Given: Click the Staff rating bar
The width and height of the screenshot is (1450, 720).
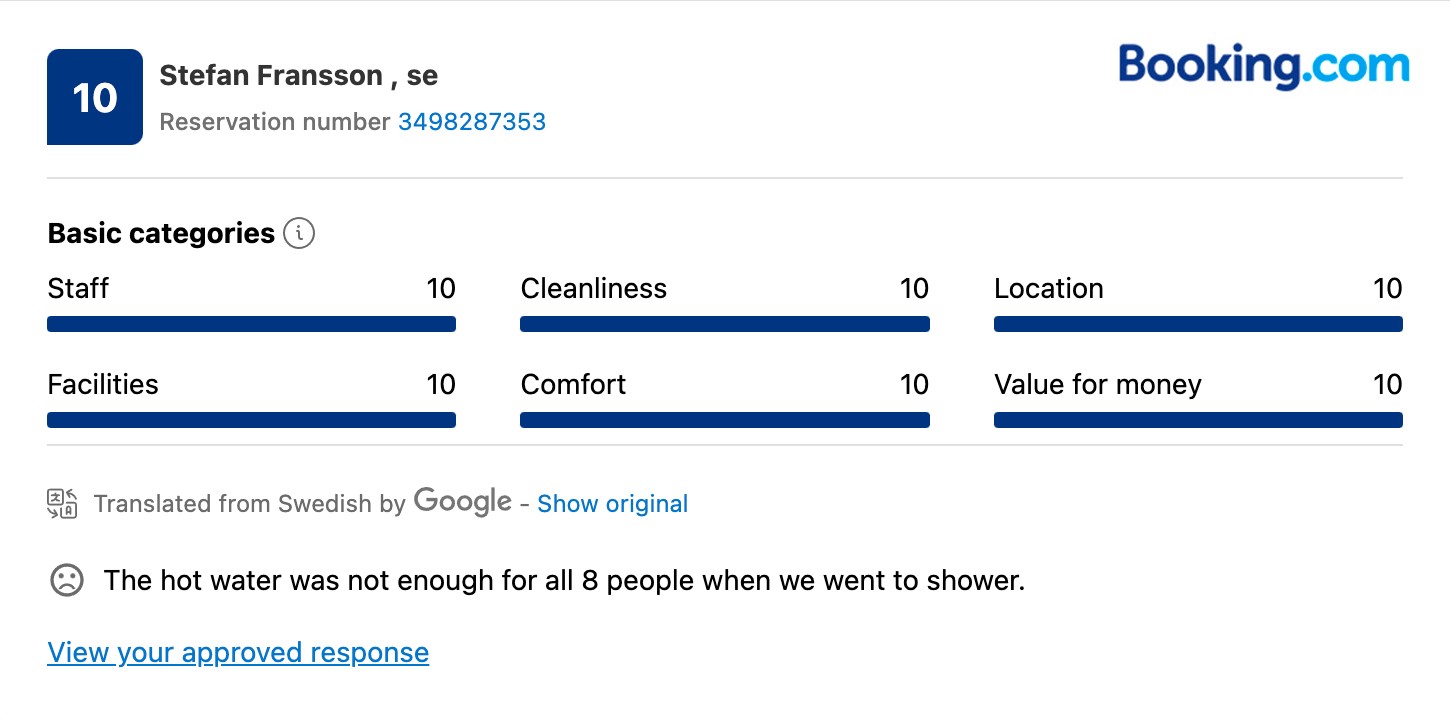Looking at the screenshot, I should [x=251, y=324].
